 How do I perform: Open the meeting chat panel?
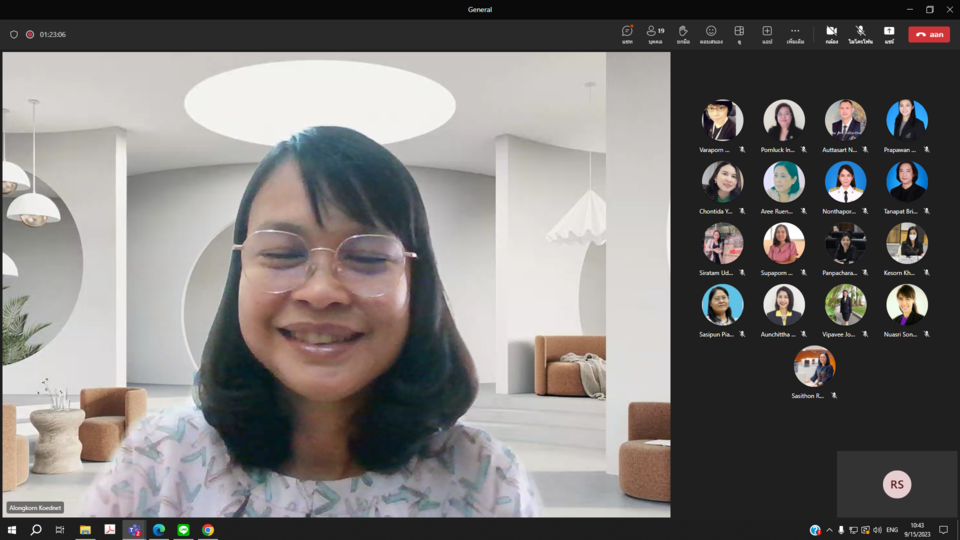(x=627, y=34)
